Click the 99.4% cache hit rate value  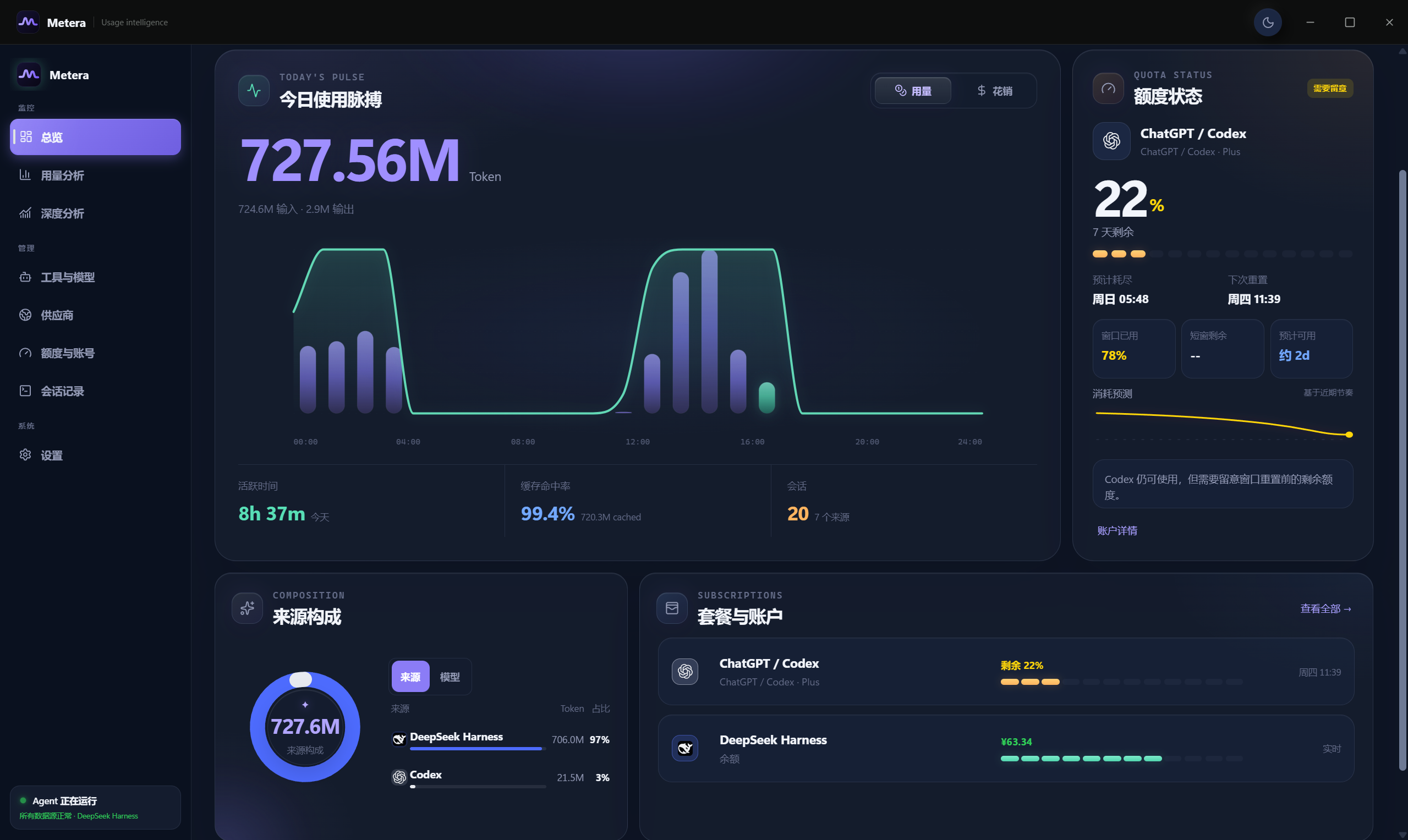(x=547, y=513)
